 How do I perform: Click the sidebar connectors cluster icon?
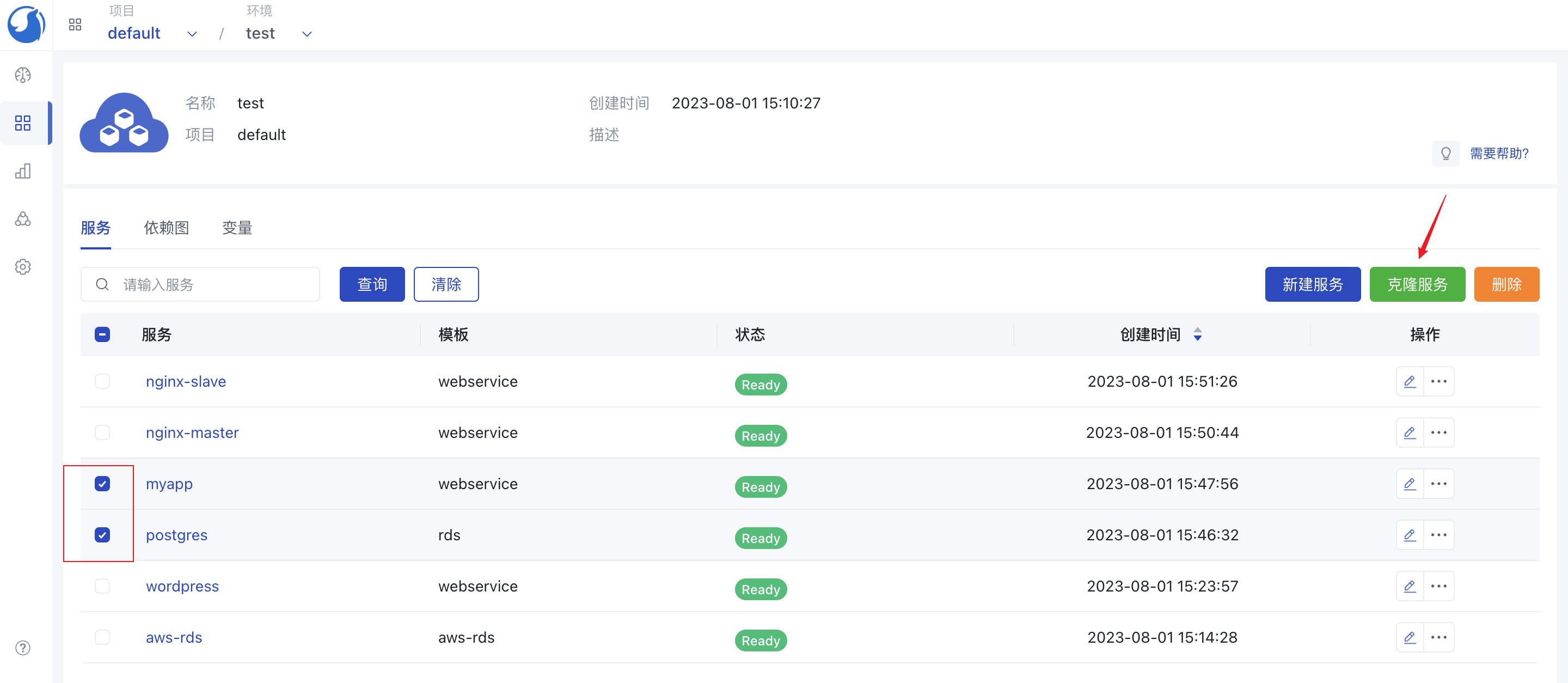pyautogui.click(x=23, y=219)
